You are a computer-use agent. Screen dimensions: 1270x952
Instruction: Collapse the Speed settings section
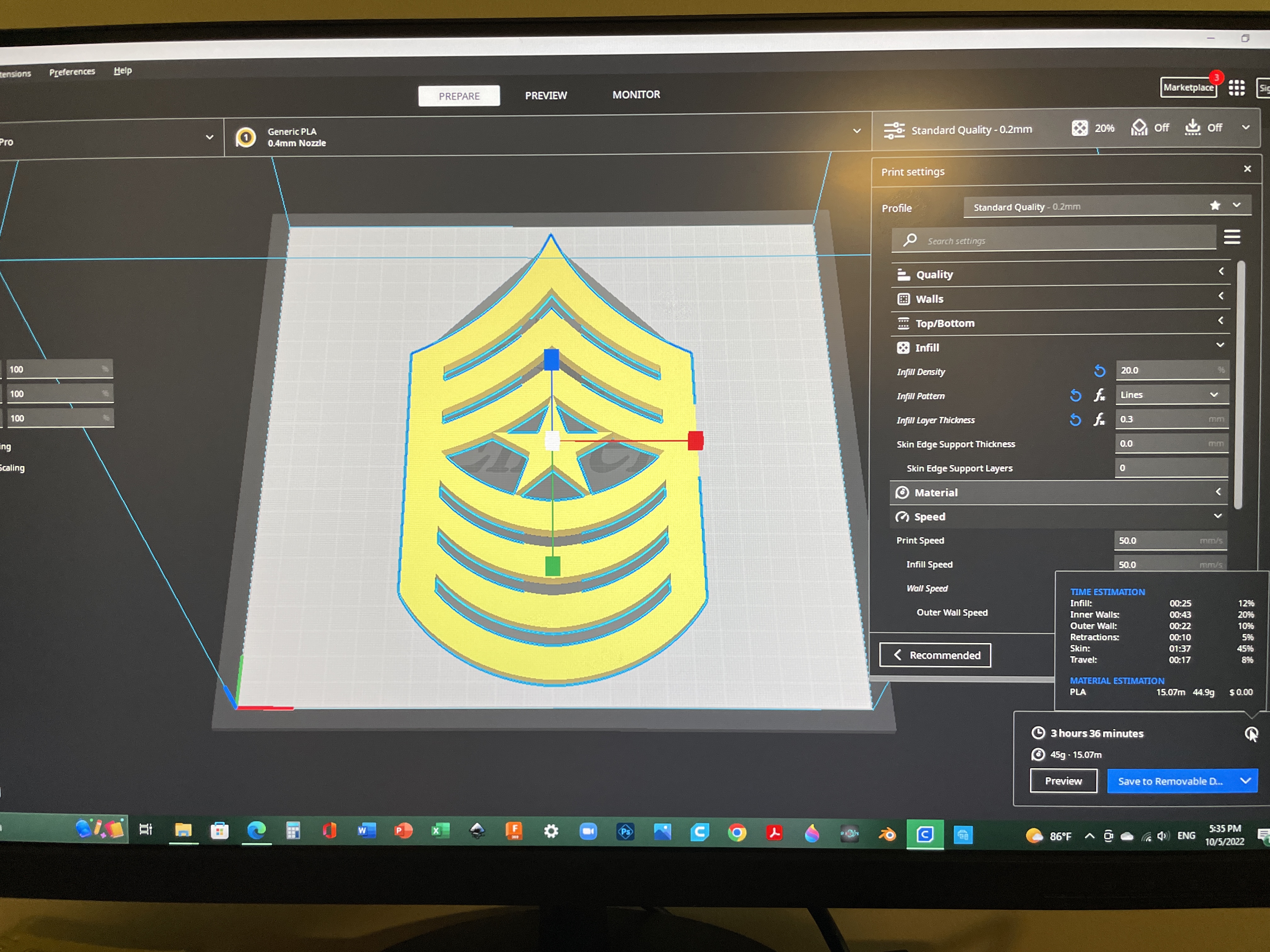1059,517
